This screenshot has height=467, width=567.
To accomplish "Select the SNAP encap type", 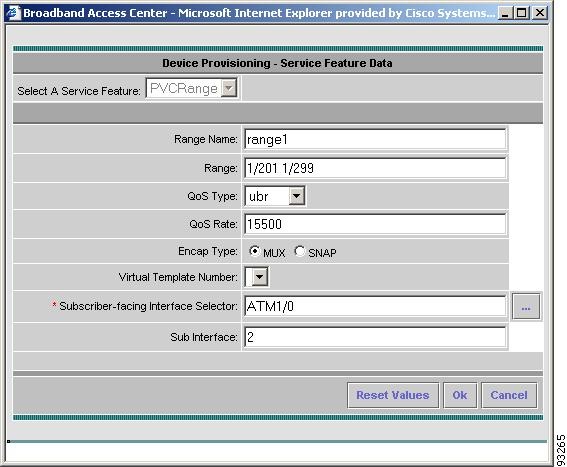I will (300, 251).
